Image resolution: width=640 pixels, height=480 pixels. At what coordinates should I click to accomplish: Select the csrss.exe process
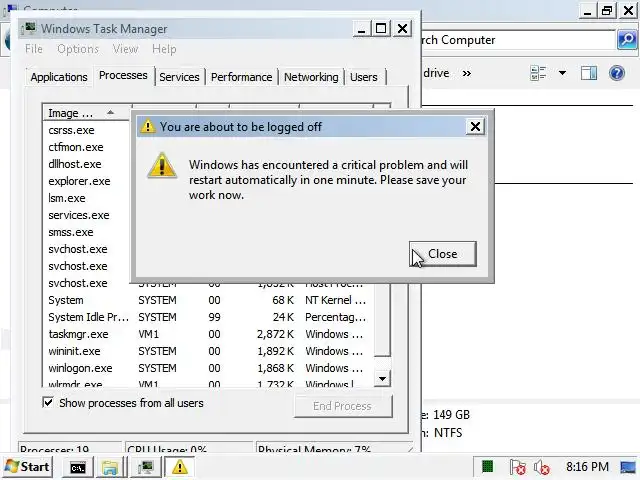click(x=71, y=130)
